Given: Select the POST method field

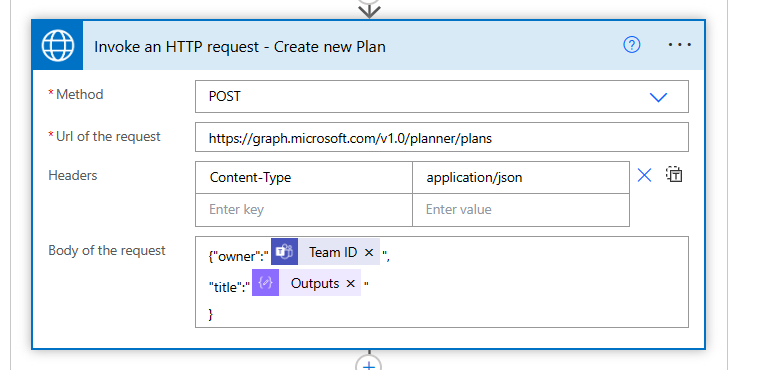Looking at the screenshot, I should click(x=441, y=96).
